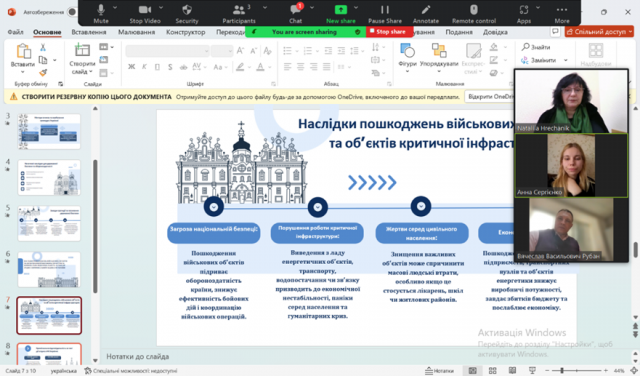Click the Remote control icon
The height and width of the screenshot is (376, 640).
point(473,10)
